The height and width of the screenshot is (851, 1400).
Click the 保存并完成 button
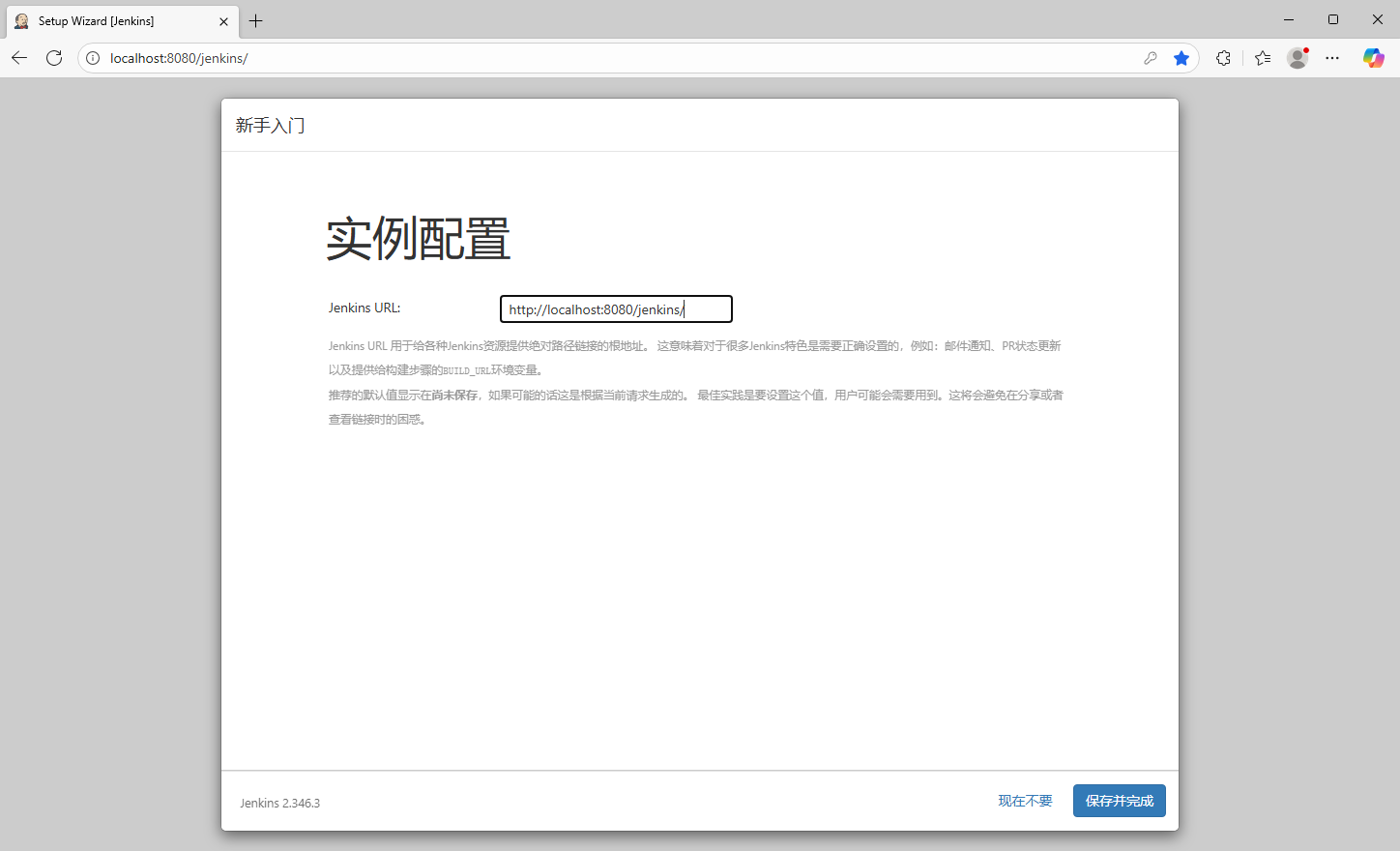pyautogui.click(x=1119, y=801)
